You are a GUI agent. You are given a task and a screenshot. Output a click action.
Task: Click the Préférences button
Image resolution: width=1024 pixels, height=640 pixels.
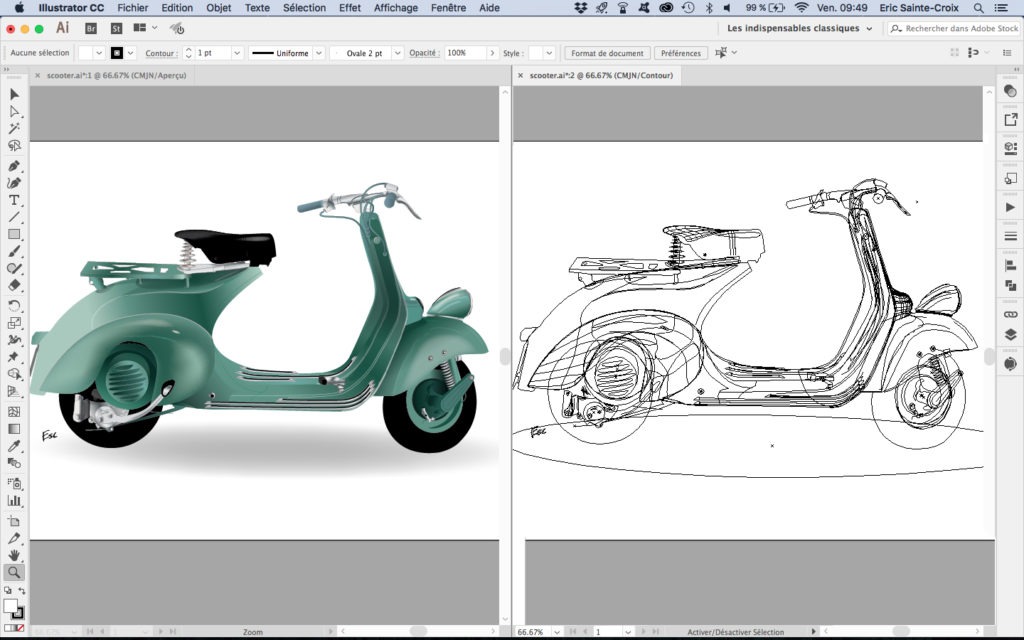(x=680, y=53)
